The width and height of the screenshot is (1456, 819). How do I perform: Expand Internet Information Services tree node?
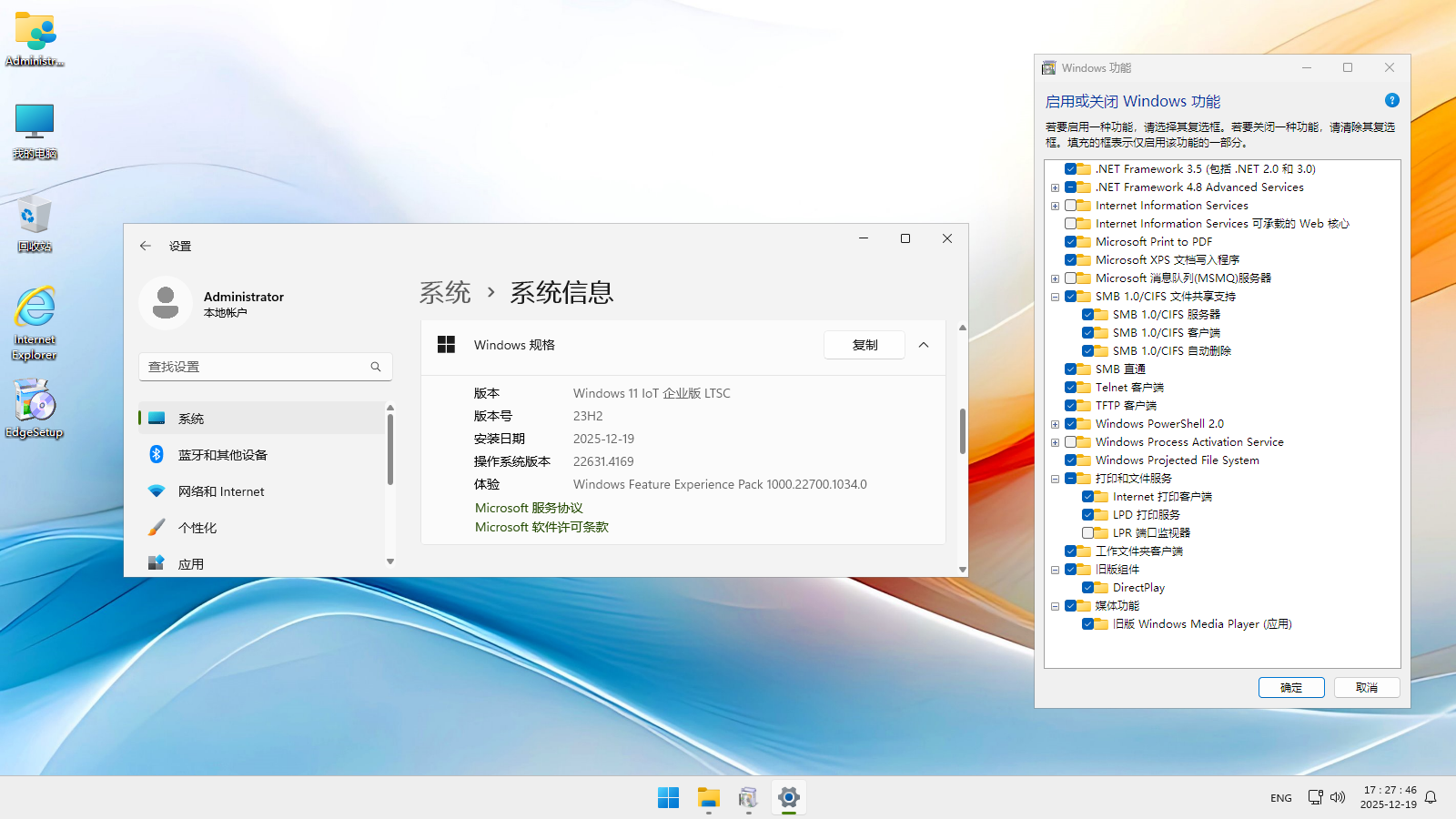(1055, 206)
